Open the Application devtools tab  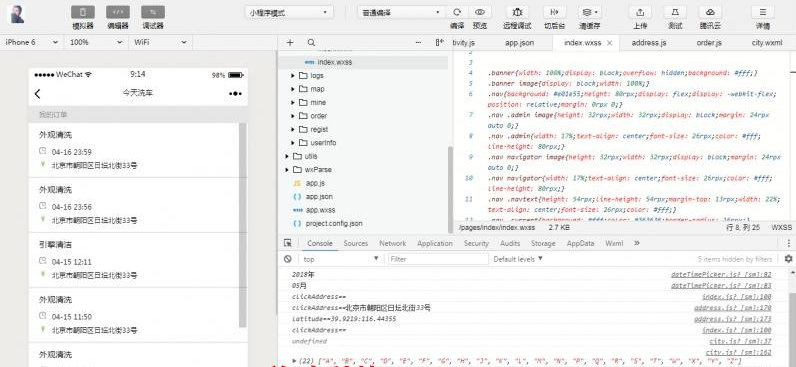click(435, 243)
